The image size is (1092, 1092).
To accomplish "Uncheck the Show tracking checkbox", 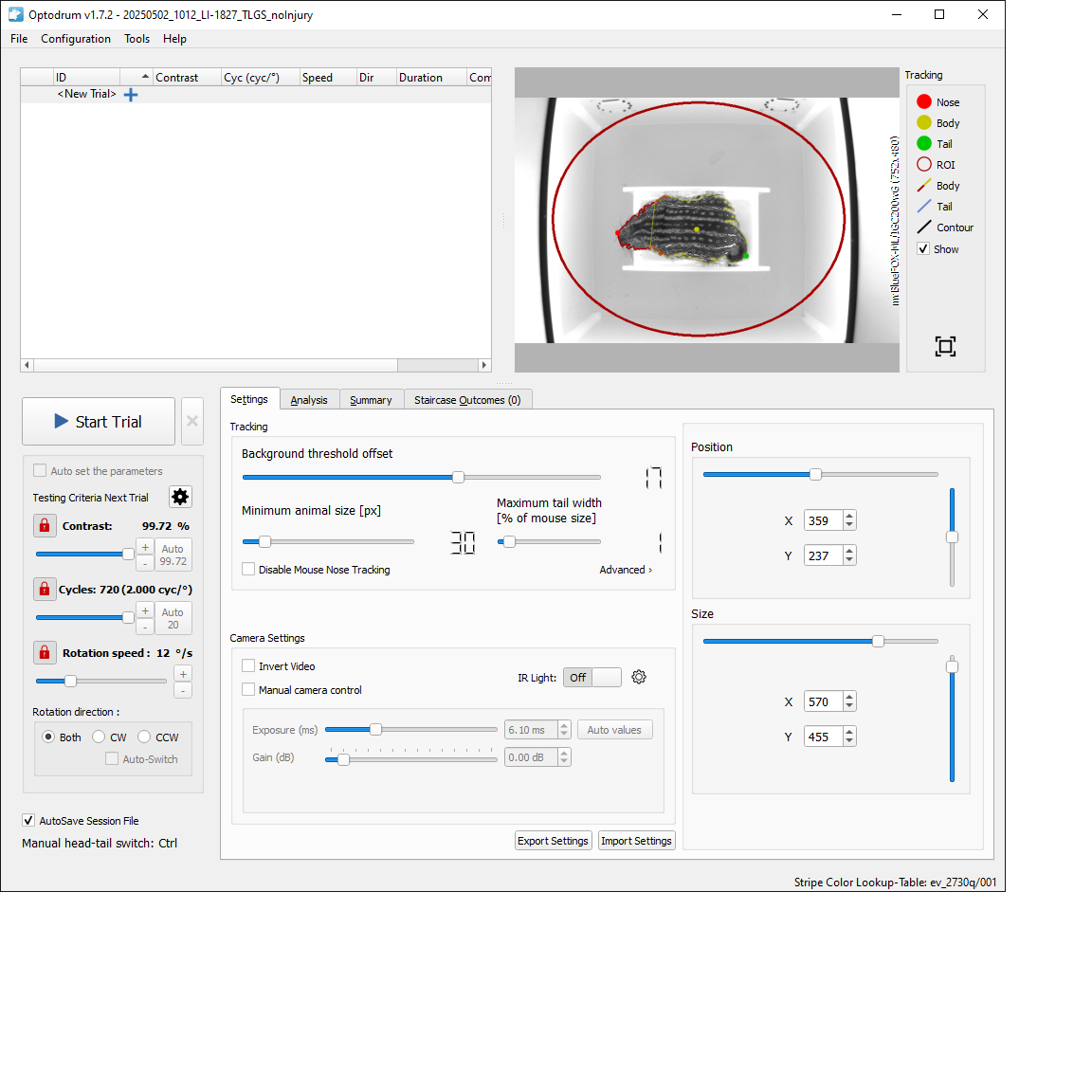I will (923, 248).
